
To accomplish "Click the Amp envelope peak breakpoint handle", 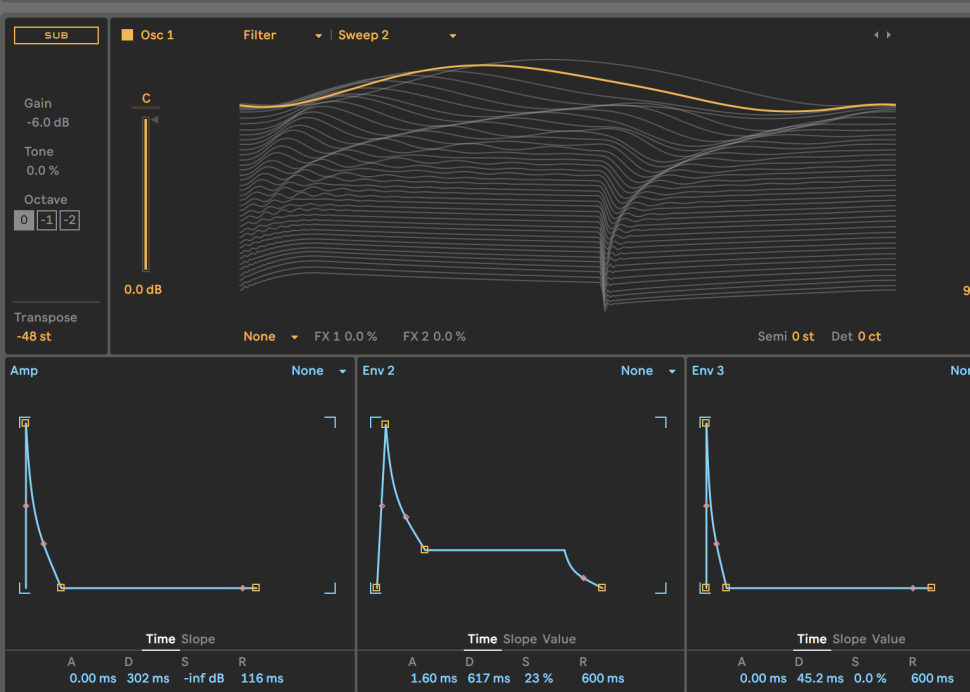I will (25, 423).
